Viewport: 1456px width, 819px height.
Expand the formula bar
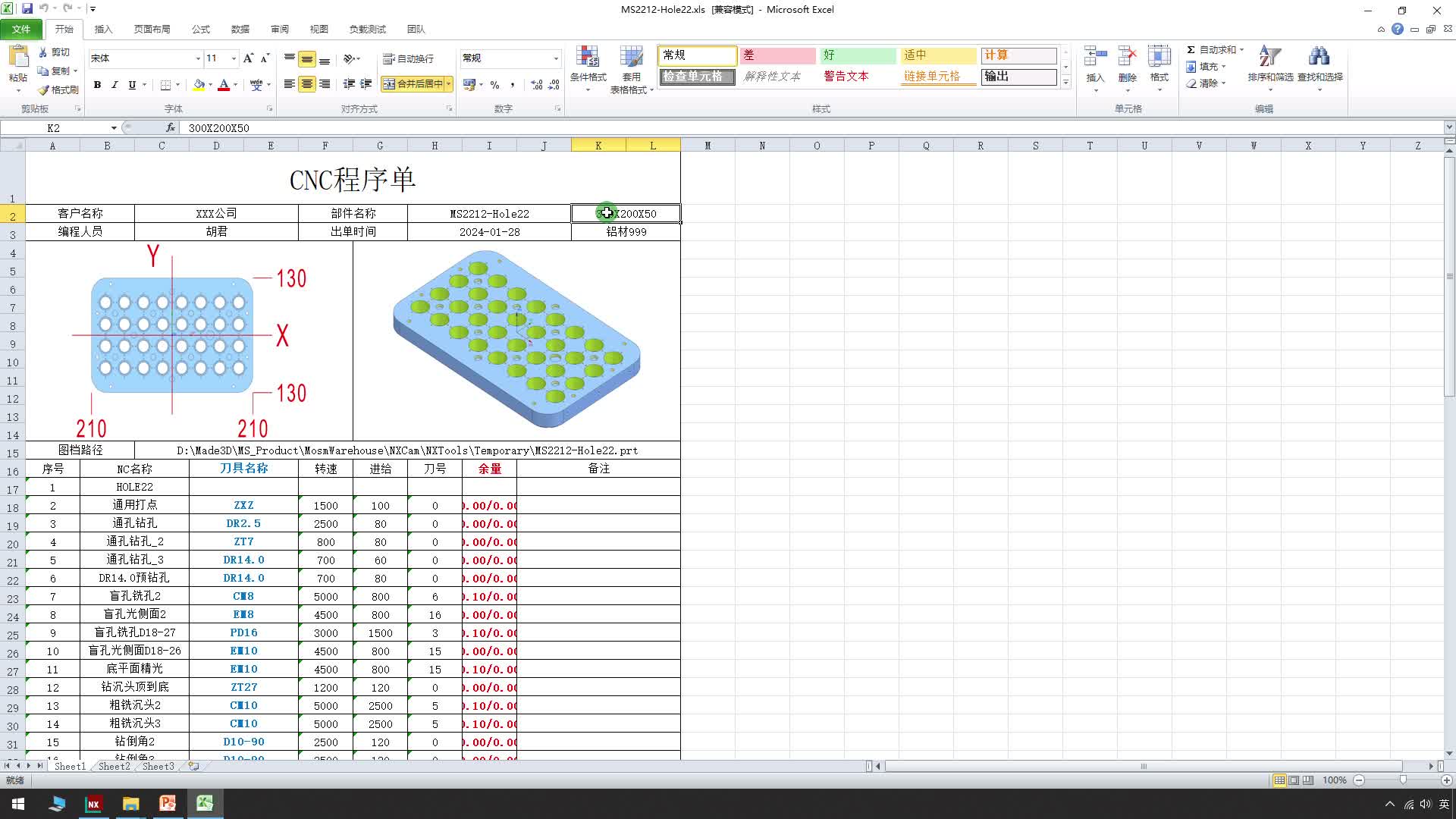[x=1449, y=127]
